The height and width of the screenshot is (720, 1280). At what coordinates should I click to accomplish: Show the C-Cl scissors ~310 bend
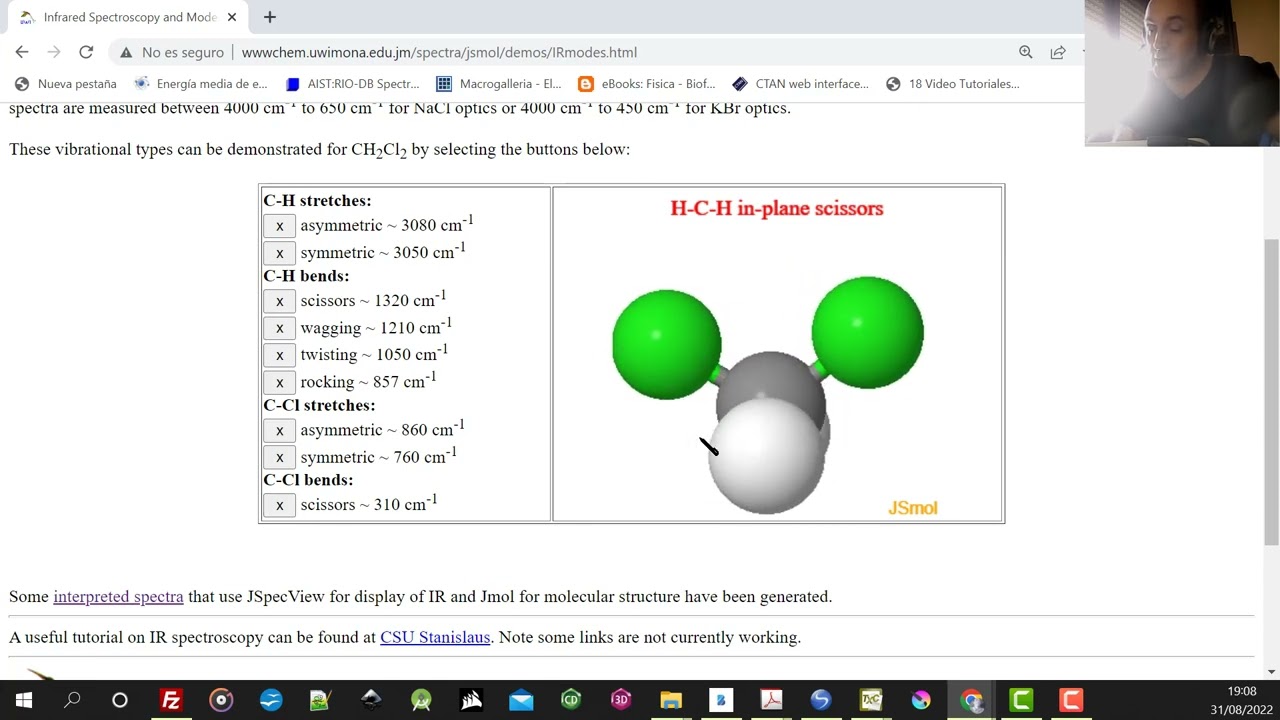click(x=280, y=505)
